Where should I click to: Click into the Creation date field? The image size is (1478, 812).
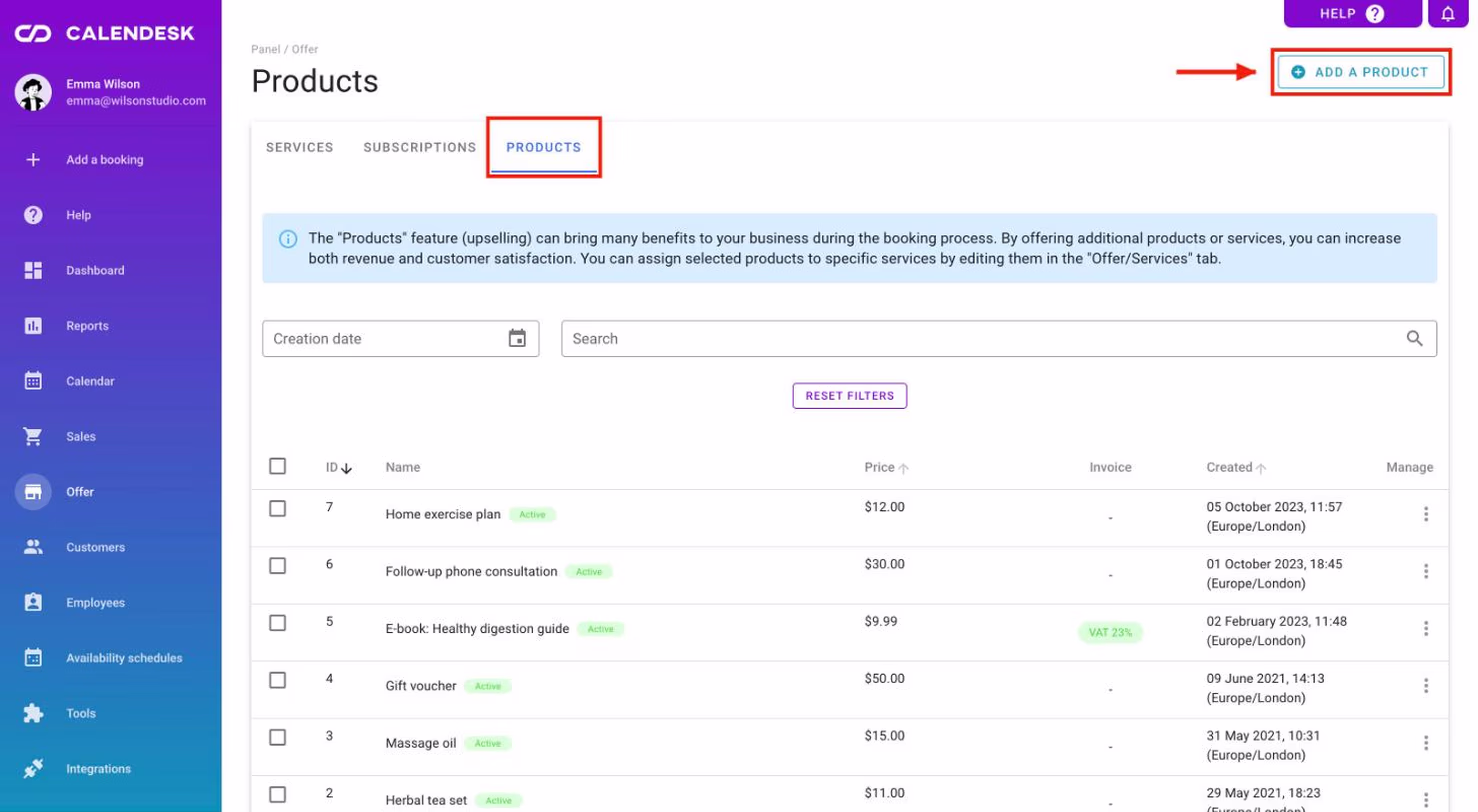[400, 338]
